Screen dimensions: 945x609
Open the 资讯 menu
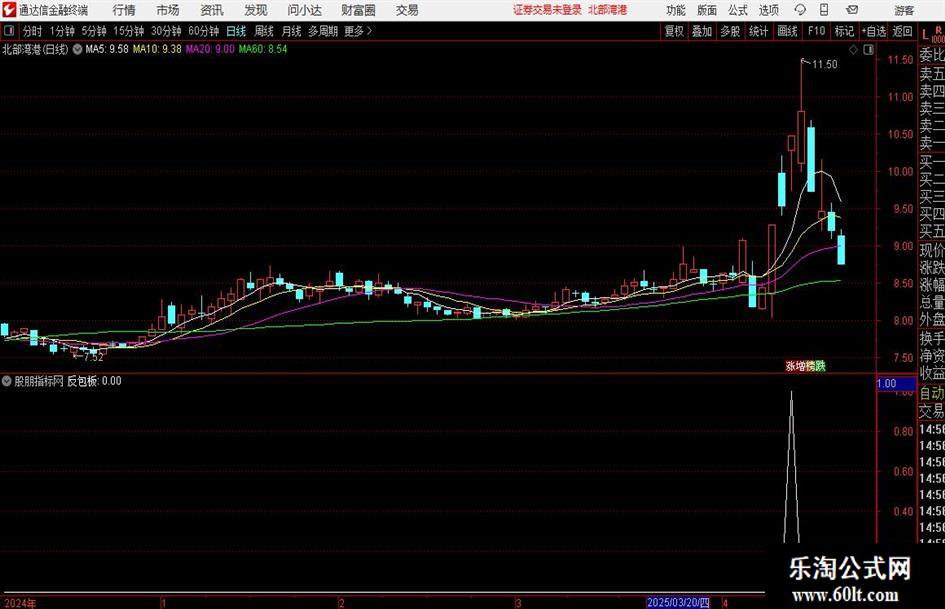pyautogui.click(x=212, y=10)
